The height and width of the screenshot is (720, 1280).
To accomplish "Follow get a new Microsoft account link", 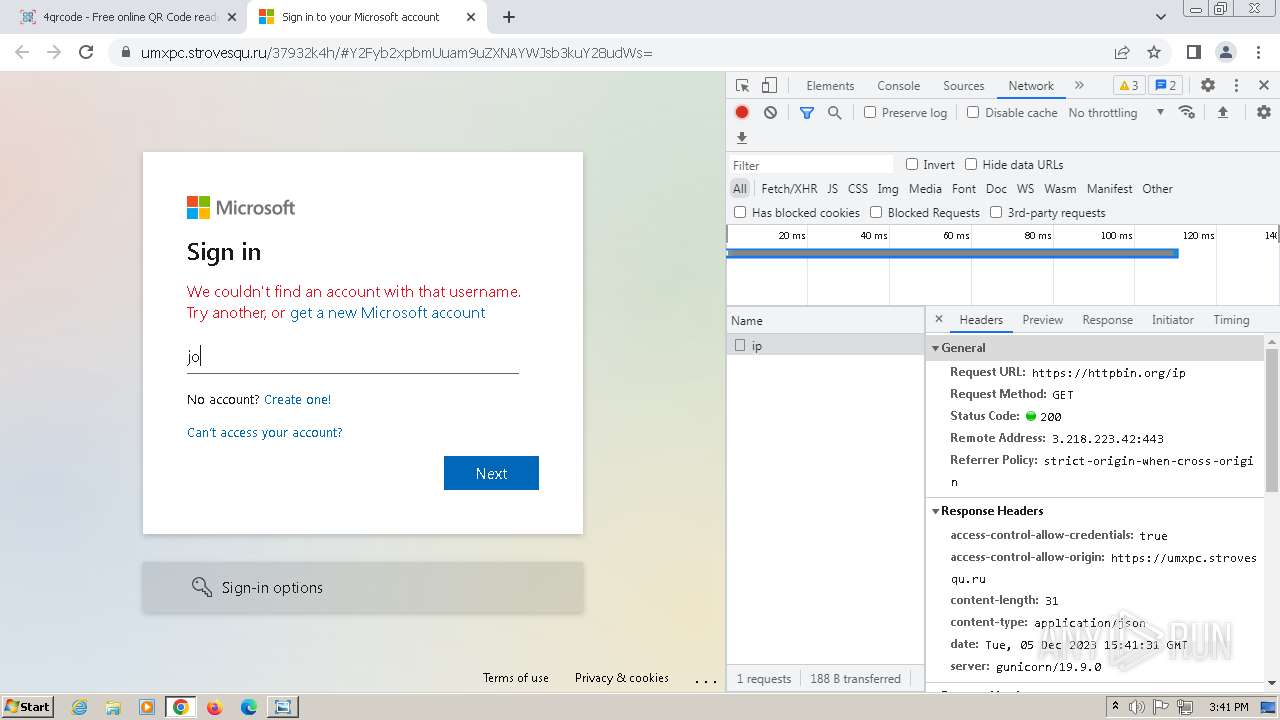I will (388, 313).
